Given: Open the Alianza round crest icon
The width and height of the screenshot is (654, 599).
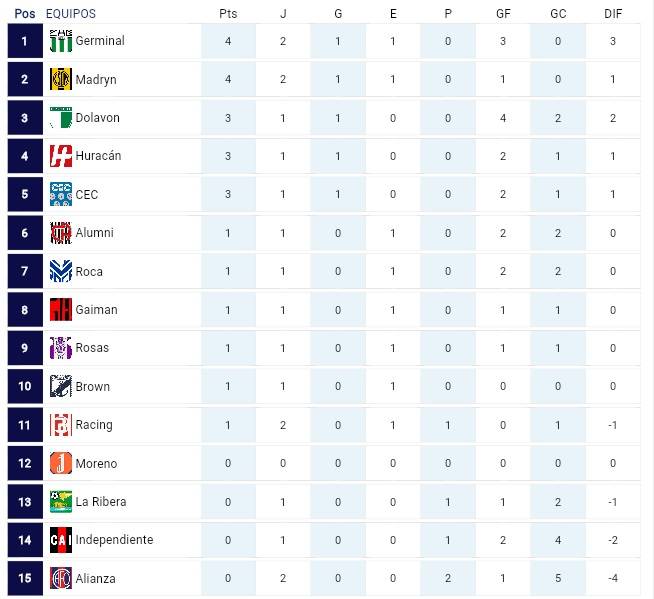Looking at the screenshot, I should point(61,578).
